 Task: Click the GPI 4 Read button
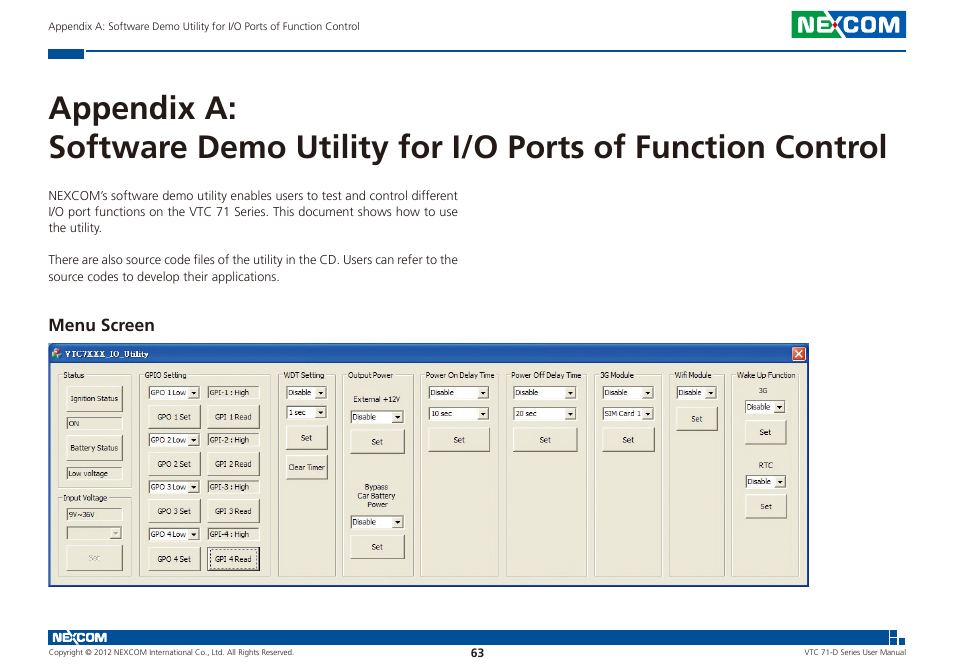pyautogui.click(x=233, y=559)
